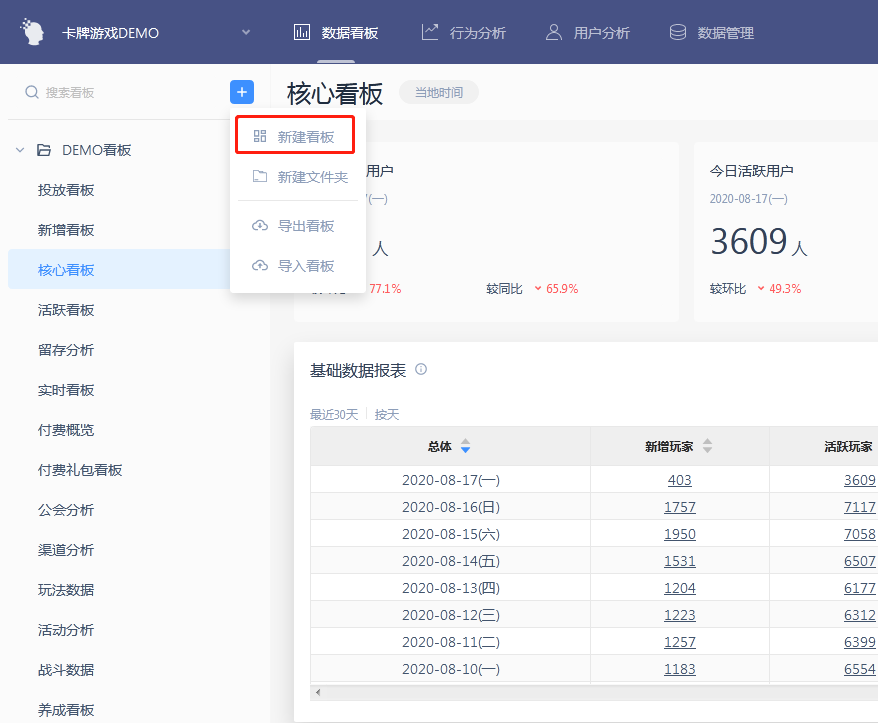Click the 导入看板 cloud upload icon

tap(260, 266)
